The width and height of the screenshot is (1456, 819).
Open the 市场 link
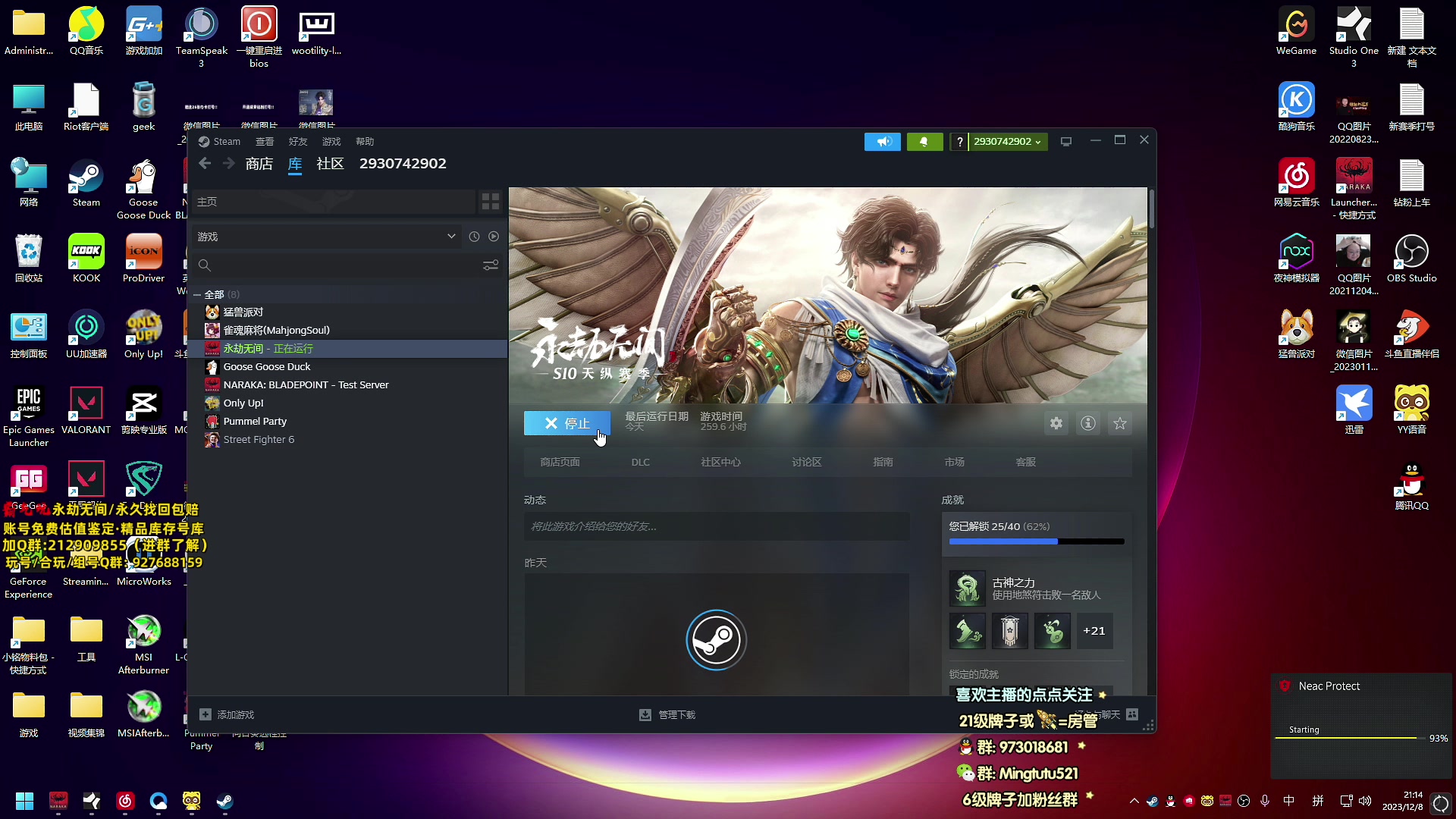(x=955, y=462)
